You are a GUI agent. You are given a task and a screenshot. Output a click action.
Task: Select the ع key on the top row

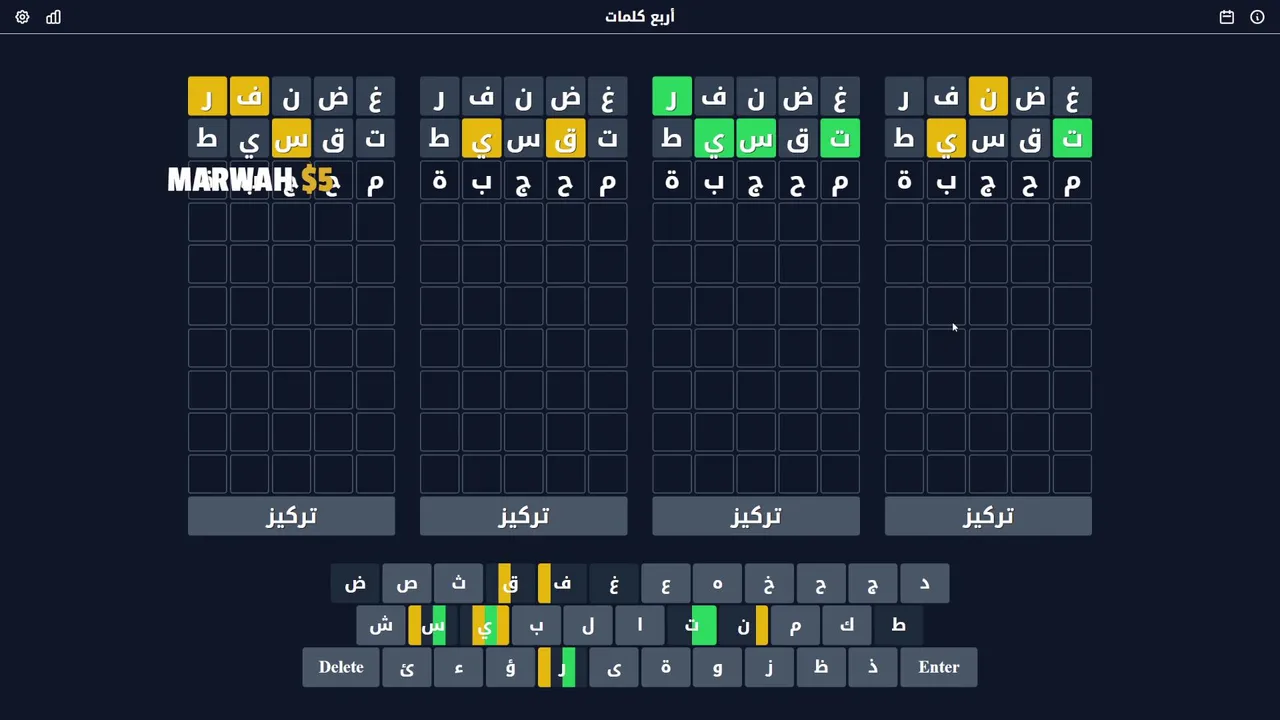tap(666, 584)
